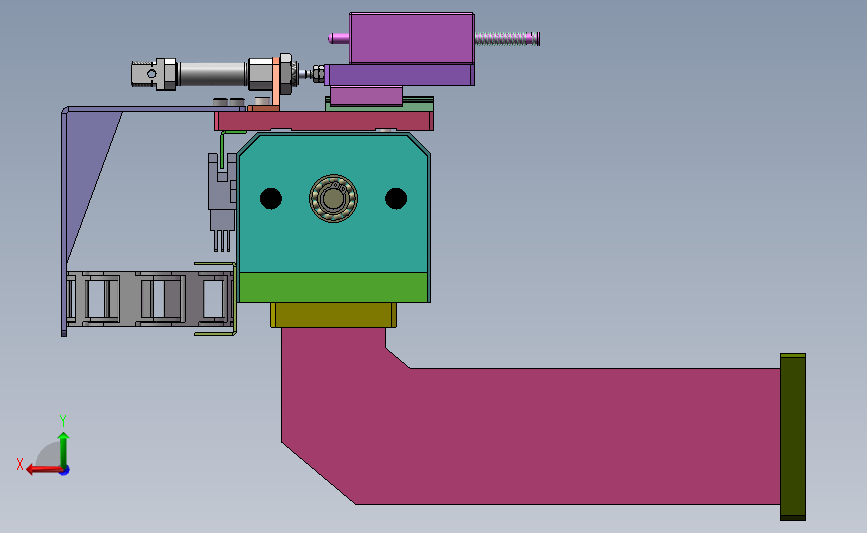Click the "Y" triad label
This screenshot has width=867, height=533.
(x=63, y=421)
